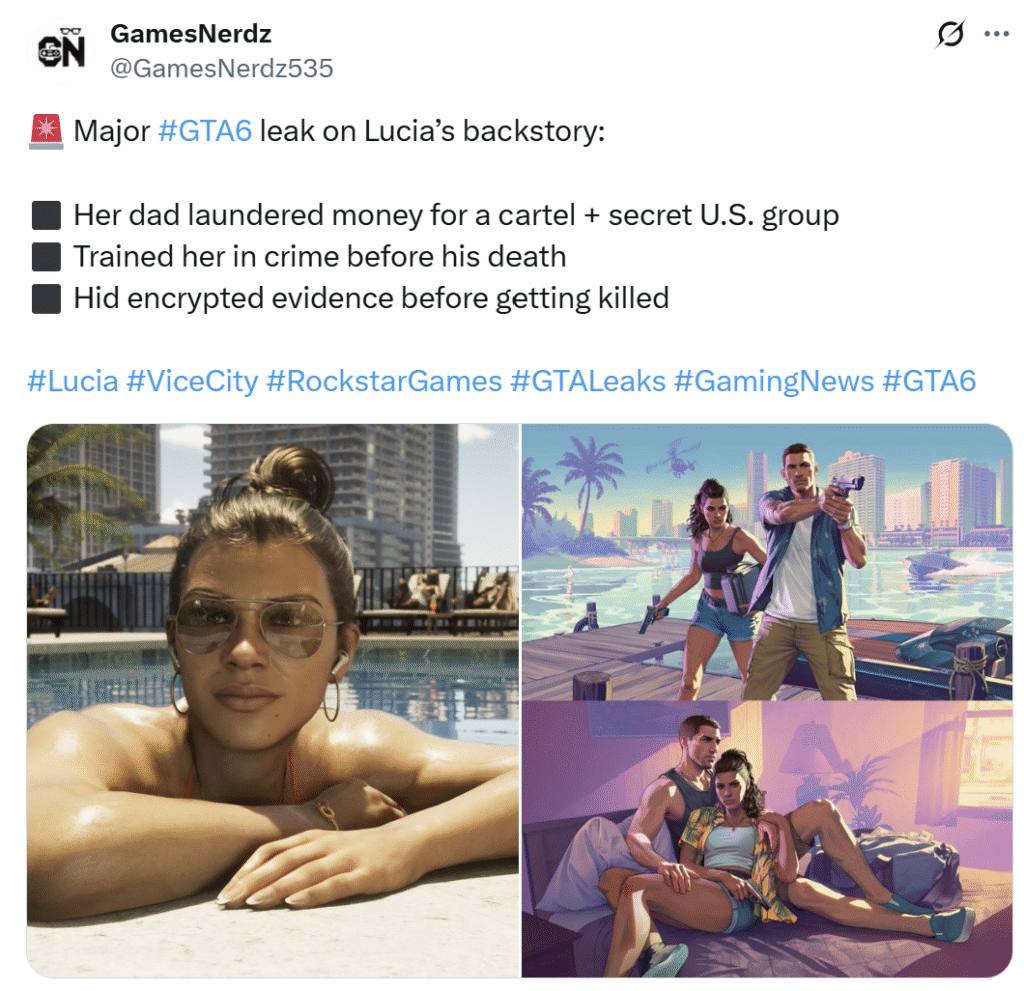Viewport: 1024px width, 991px height.
Task: Open the #GTALeaks hashtag
Action: click(588, 381)
